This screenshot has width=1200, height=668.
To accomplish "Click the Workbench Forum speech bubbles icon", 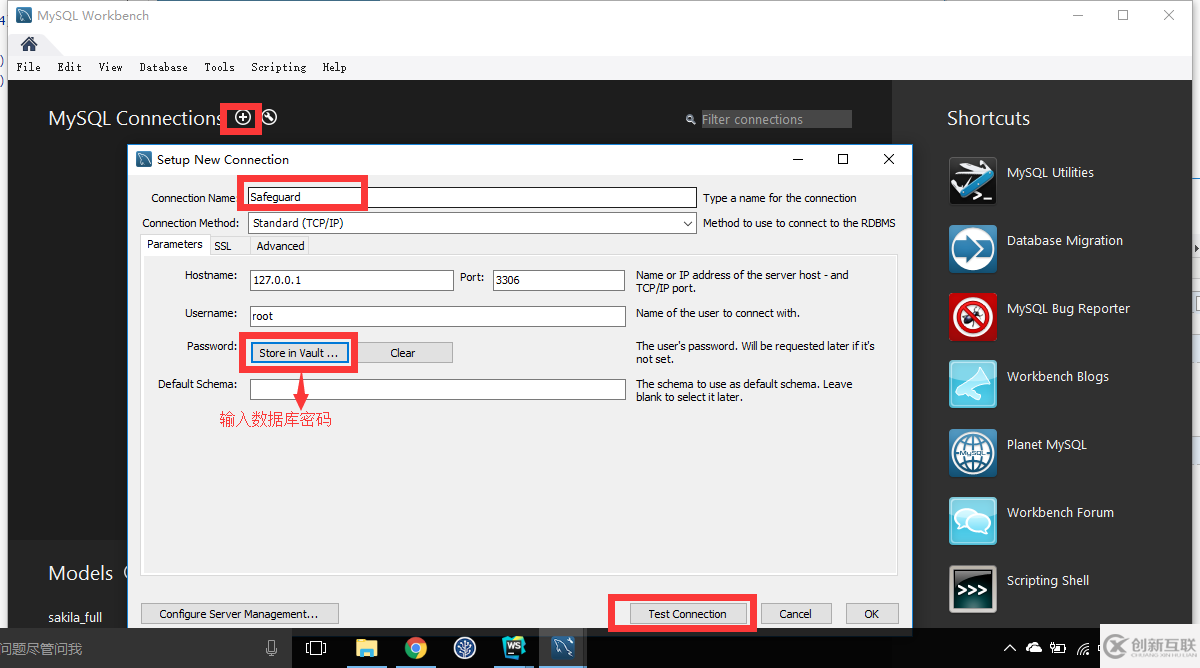I will pos(973,521).
